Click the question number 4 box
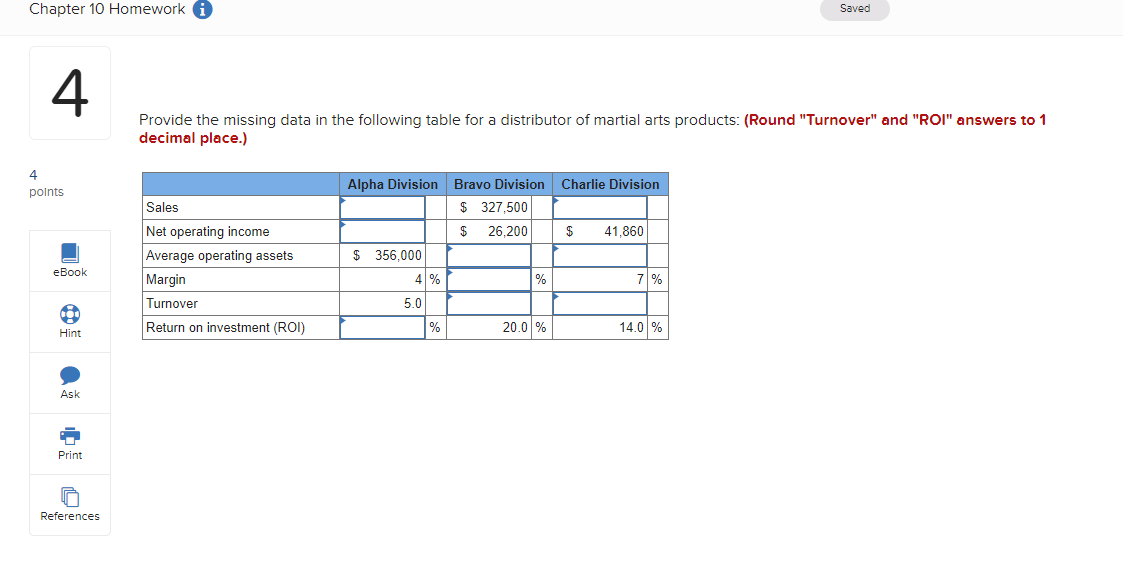 [x=69, y=92]
